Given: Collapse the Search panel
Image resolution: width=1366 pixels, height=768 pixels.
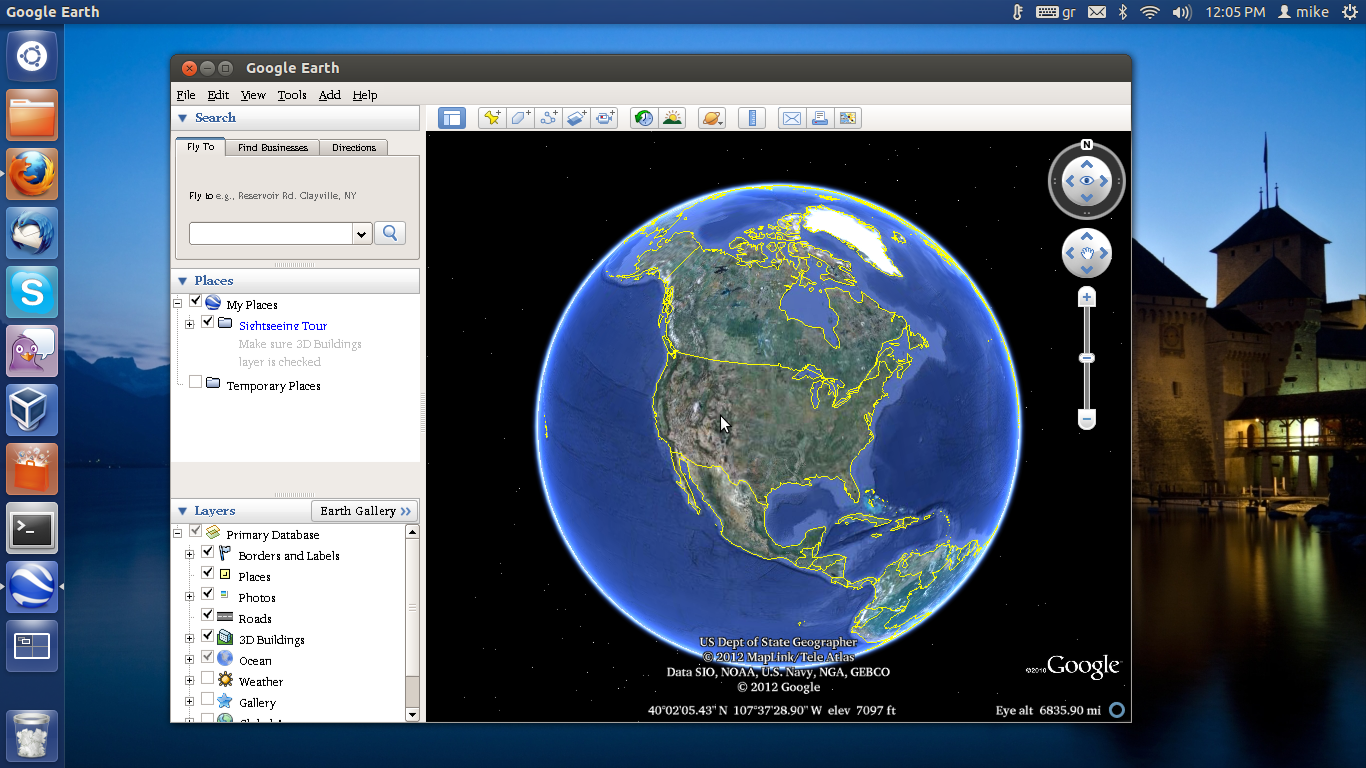Looking at the screenshot, I should [x=182, y=118].
